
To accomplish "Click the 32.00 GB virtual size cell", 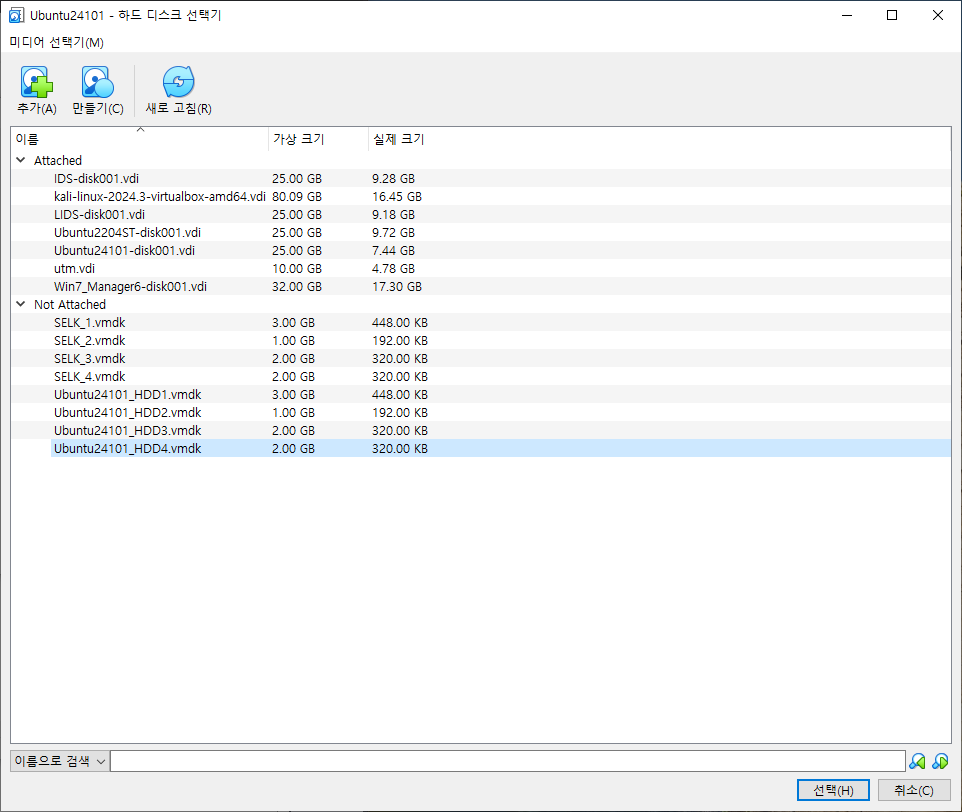I will [297, 286].
